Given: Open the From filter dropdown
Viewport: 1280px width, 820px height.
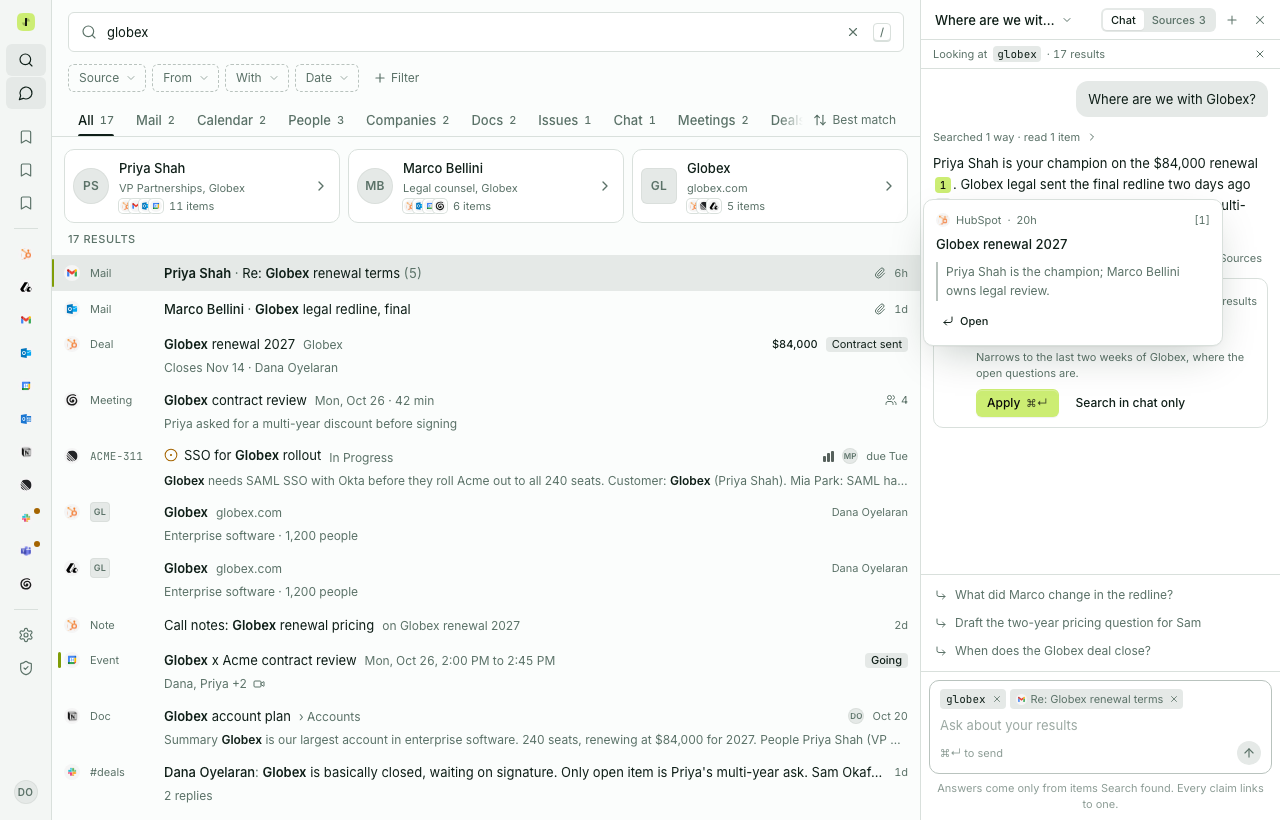Looking at the screenshot, I should 185,78.
